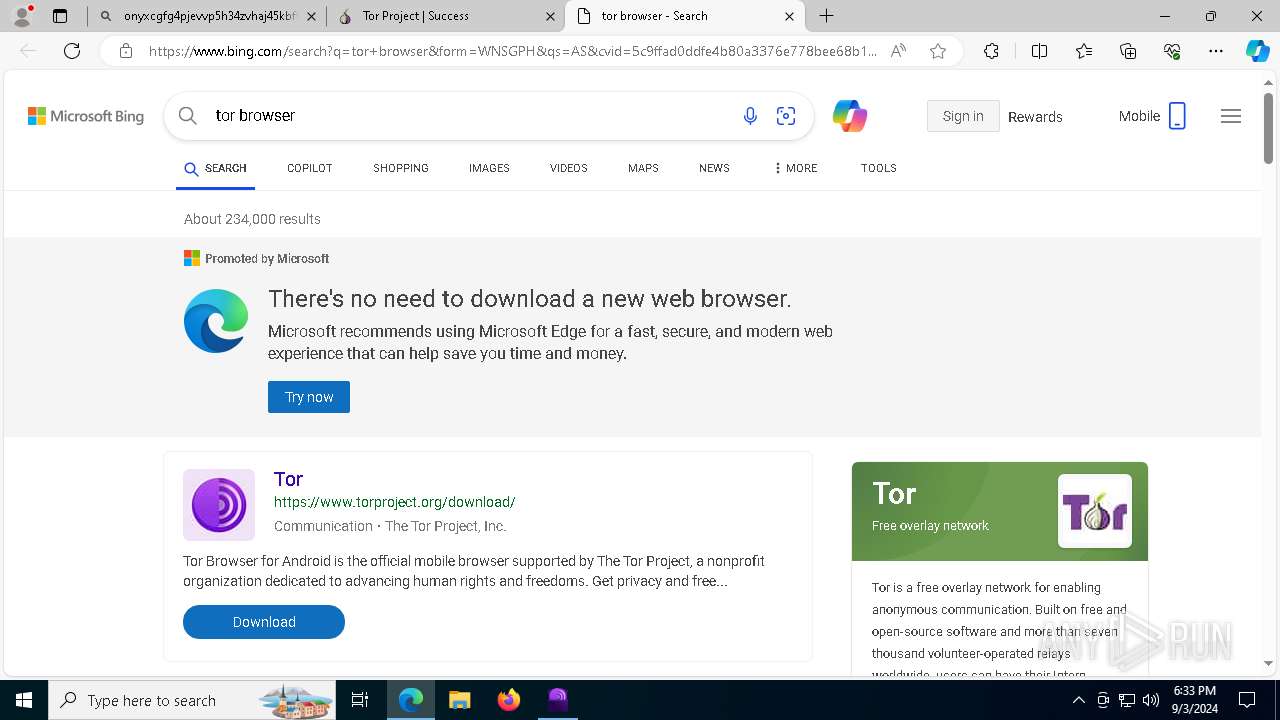1280x720 pixels.
Task: Click the magnifier icon in search box
Action: [x=187, y=116]
